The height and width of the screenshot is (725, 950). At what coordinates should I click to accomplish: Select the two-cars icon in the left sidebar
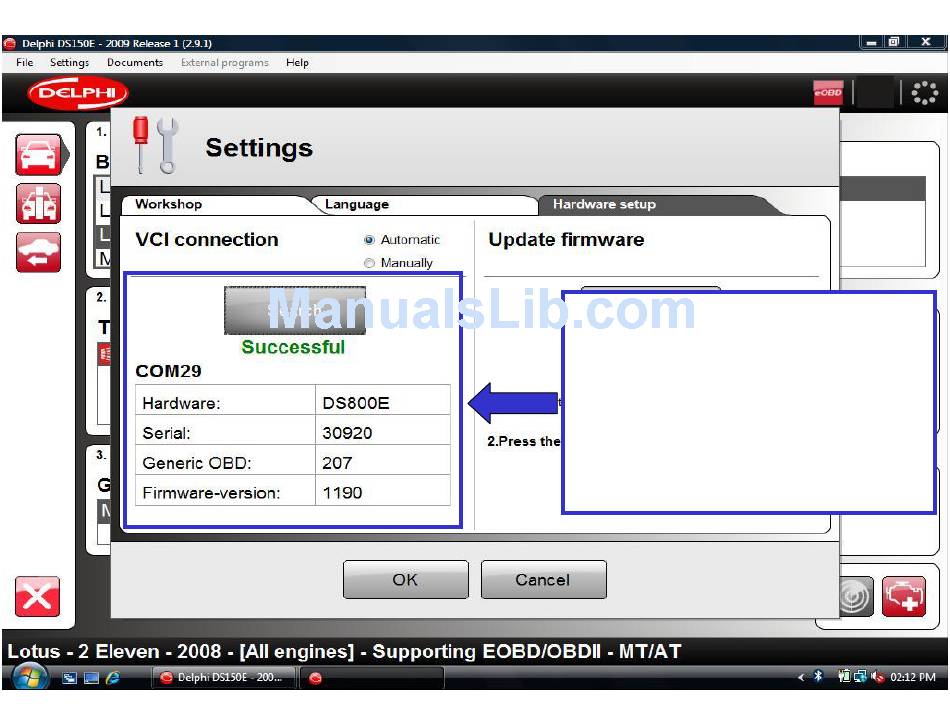(38, 204)
